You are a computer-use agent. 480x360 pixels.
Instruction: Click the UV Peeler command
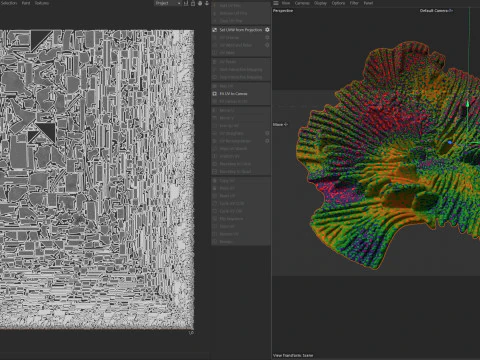coord(228,62)
